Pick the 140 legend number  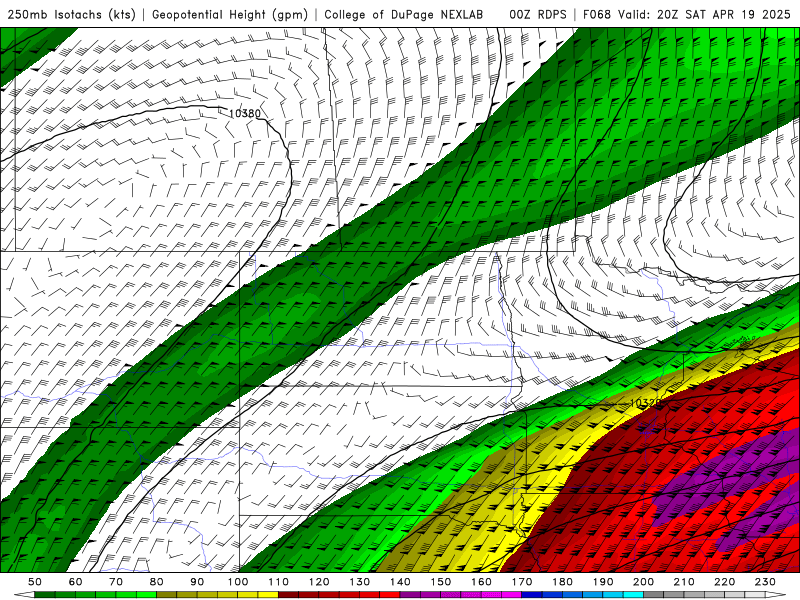[x=400, y=582]
